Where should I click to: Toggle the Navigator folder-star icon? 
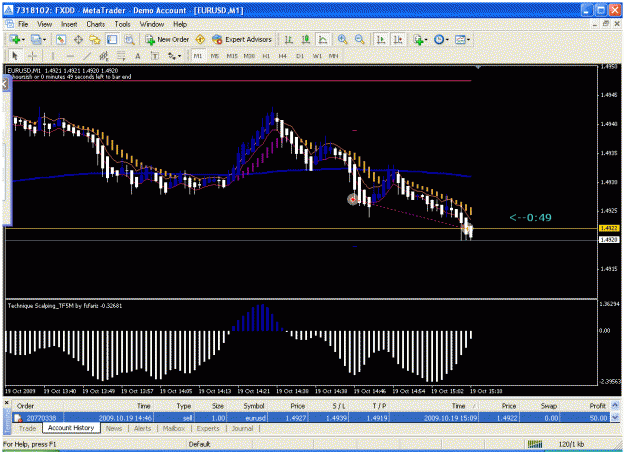click(x=95, y=39)
